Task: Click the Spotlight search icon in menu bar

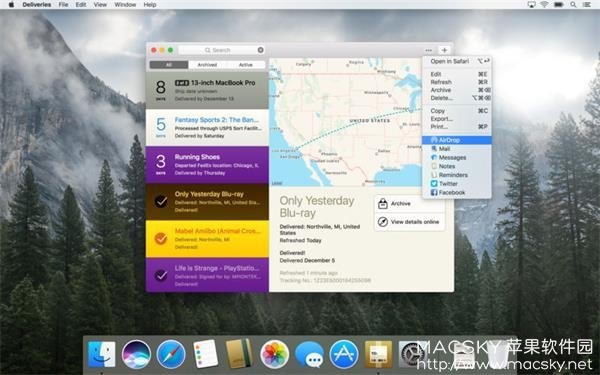Action: point(573,5)
